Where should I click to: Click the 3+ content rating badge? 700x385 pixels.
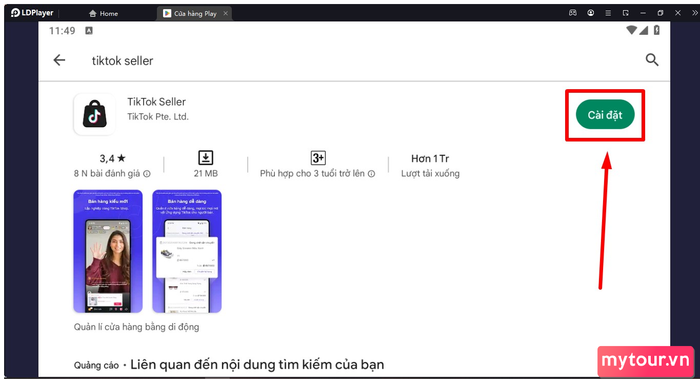(x=318, y=158)
